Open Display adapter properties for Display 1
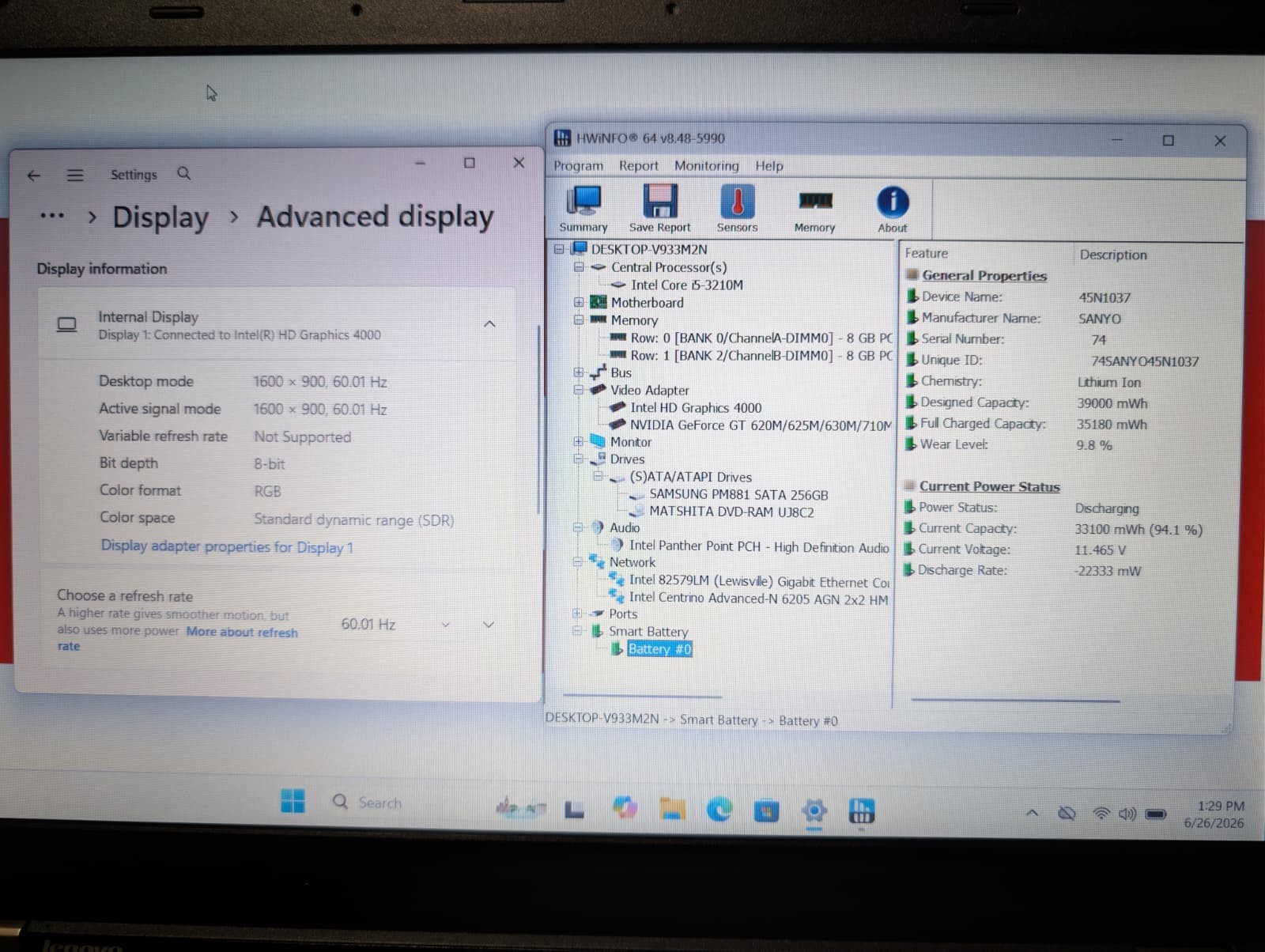The height and width of the screenshot is (952, 1265). pos(227,546)
